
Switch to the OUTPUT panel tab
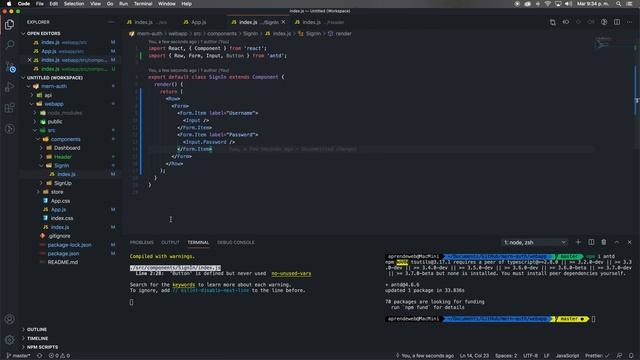170,242
